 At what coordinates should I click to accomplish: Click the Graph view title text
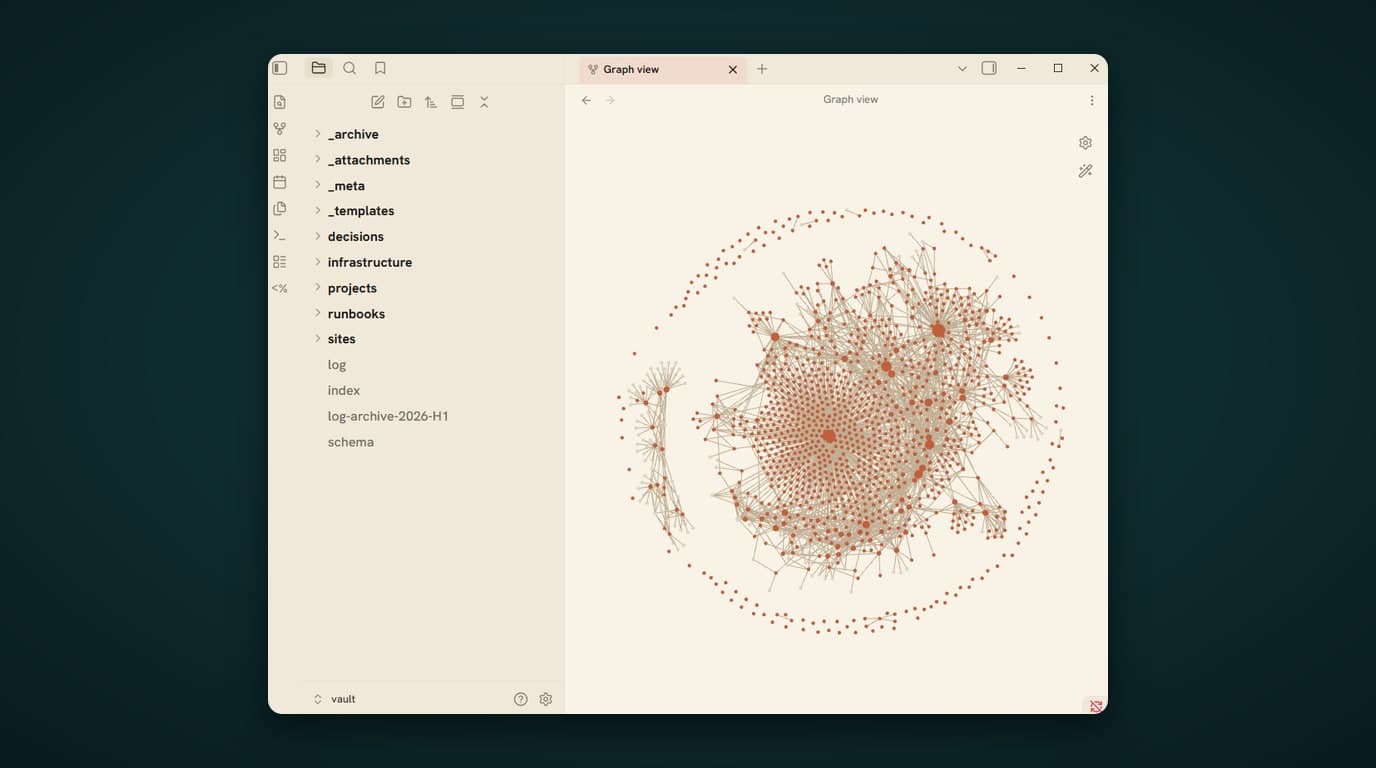click(851, 100)
